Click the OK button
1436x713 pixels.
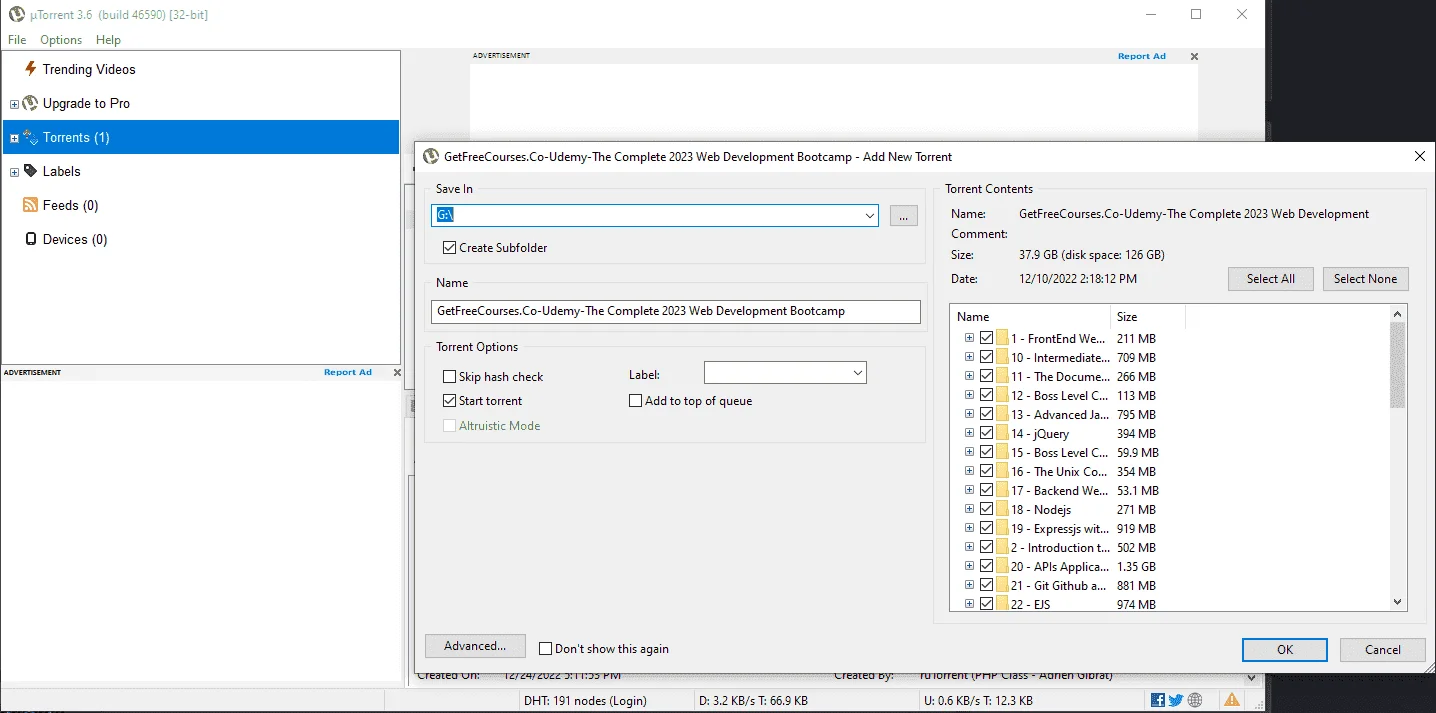1285,649
